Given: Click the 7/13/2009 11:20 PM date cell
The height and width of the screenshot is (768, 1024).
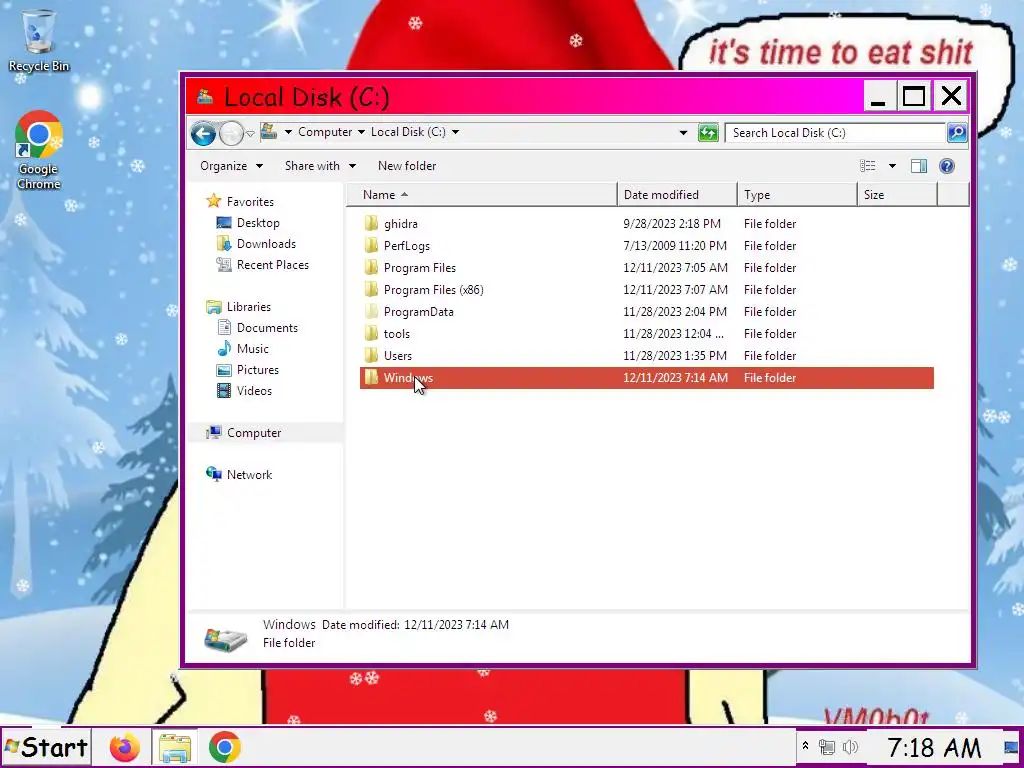Looking at the screenshot, I should (675, 246).
